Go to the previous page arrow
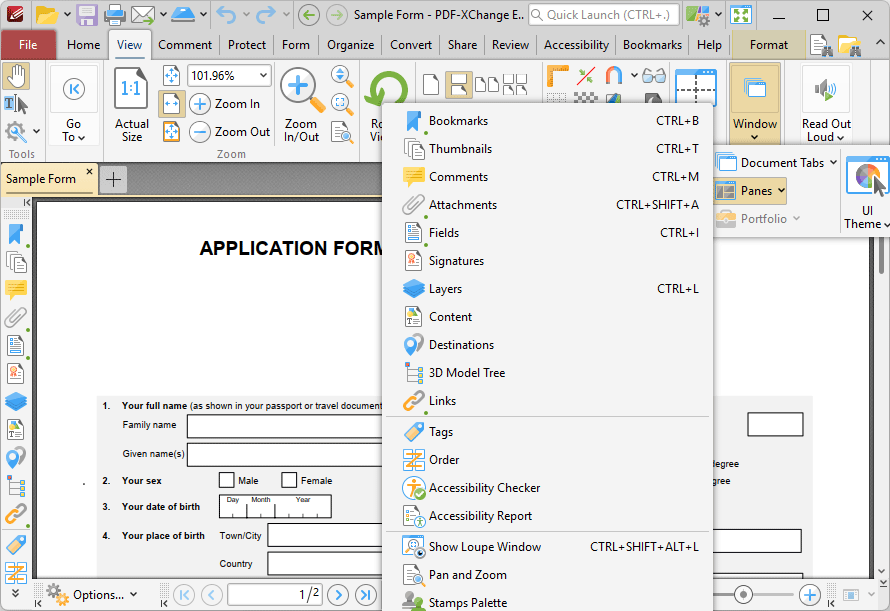Viewport: 890px width, 611px height. pos(211,595)
